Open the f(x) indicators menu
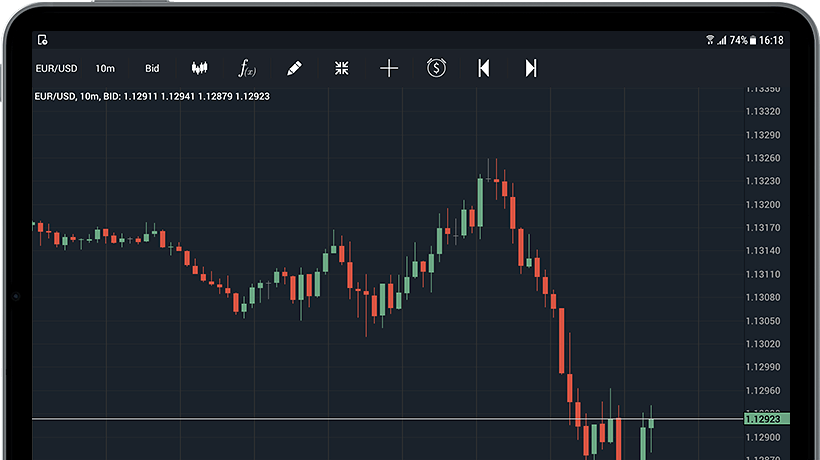Viewport: 820px width, 460px height. coord(247,68)
